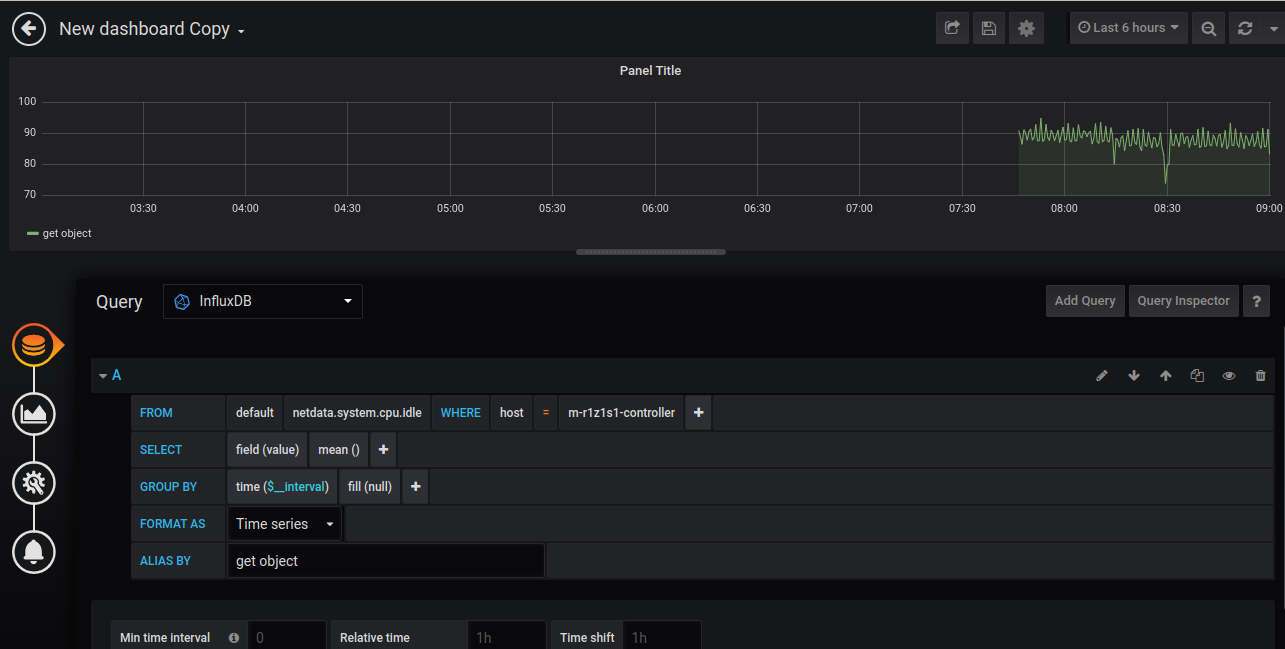Click the panel resize handle bar
The width and height of the screenshot is (1285, 649).
coord(650,252)
